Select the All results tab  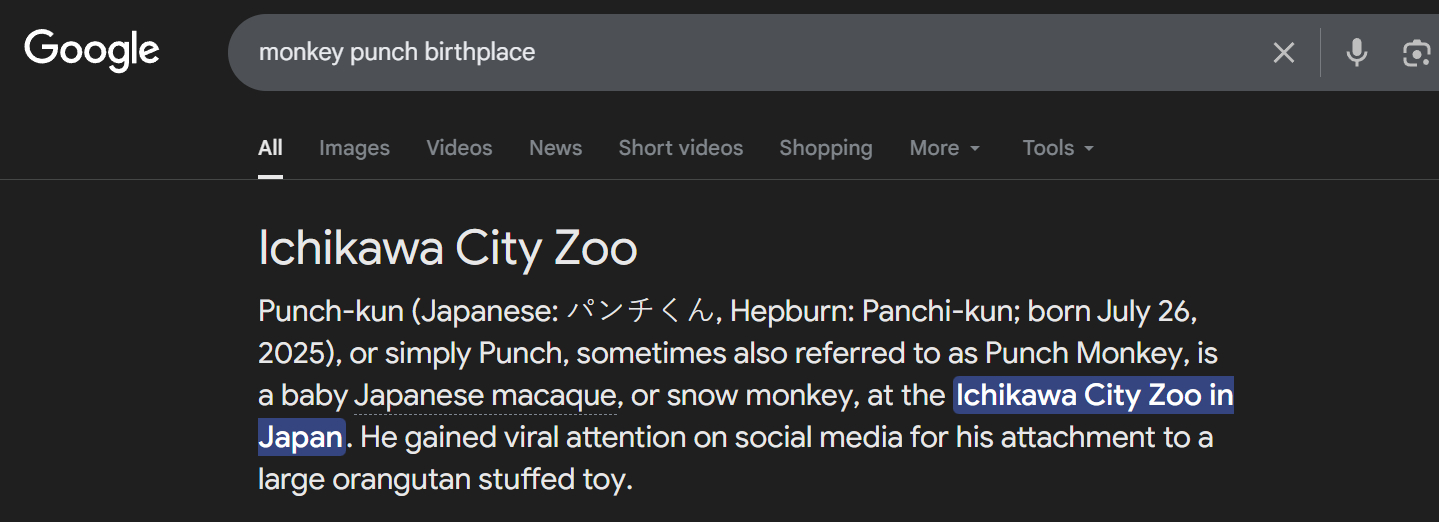[270, 148]
